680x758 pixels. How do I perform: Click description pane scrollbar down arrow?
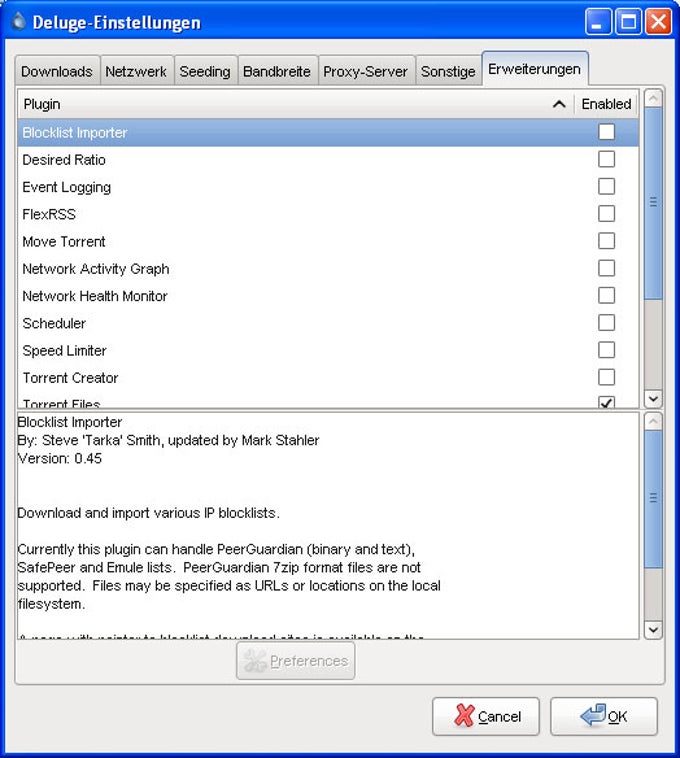click(653, 629)
